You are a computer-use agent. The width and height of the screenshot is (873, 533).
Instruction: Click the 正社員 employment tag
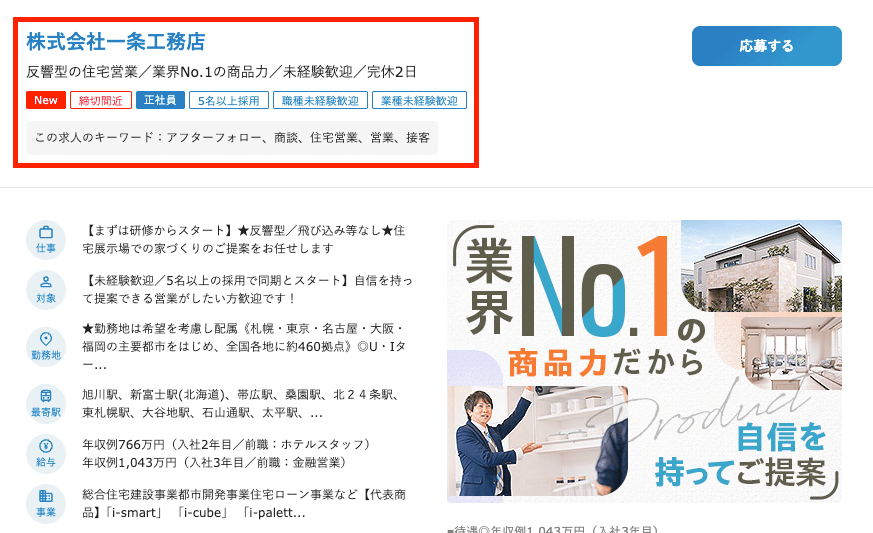point(160,100)
